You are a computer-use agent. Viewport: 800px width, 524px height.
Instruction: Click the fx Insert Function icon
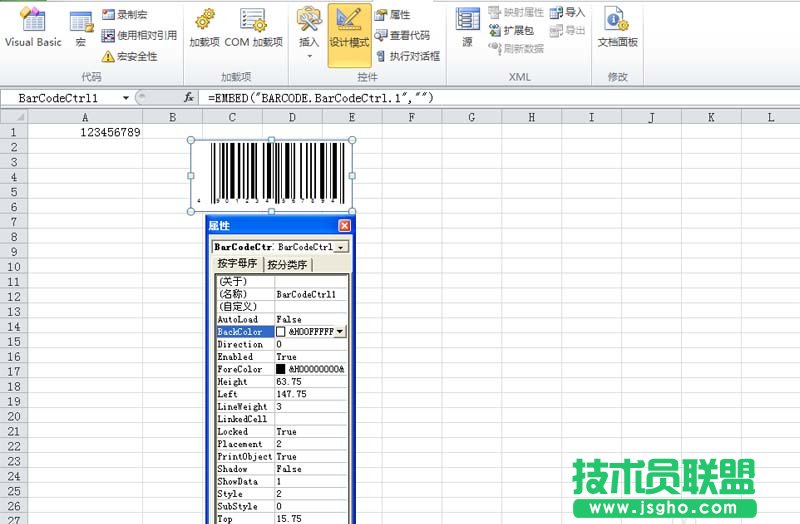click(x=188, y=97)
